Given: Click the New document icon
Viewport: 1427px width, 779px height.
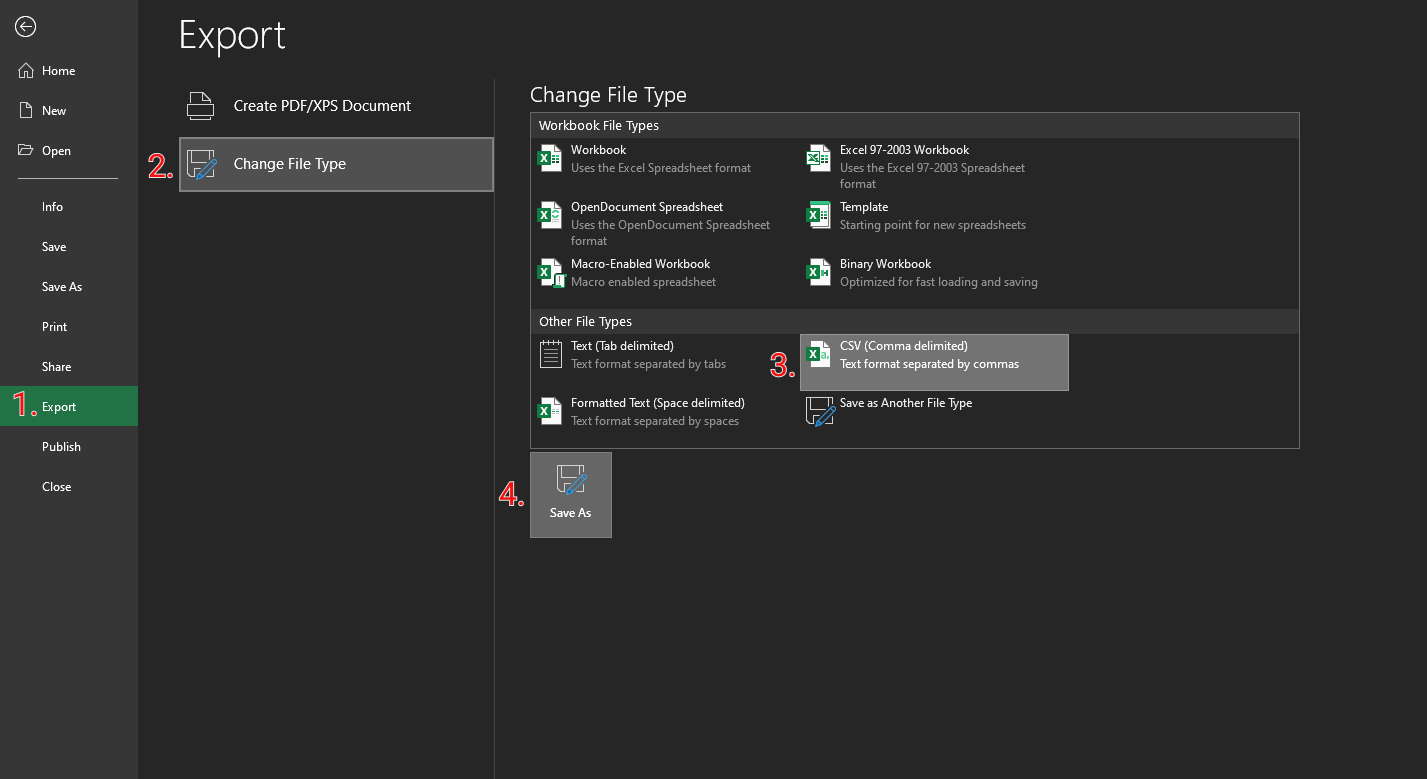Looking at the screenshot, I should [x=25, y=110].
